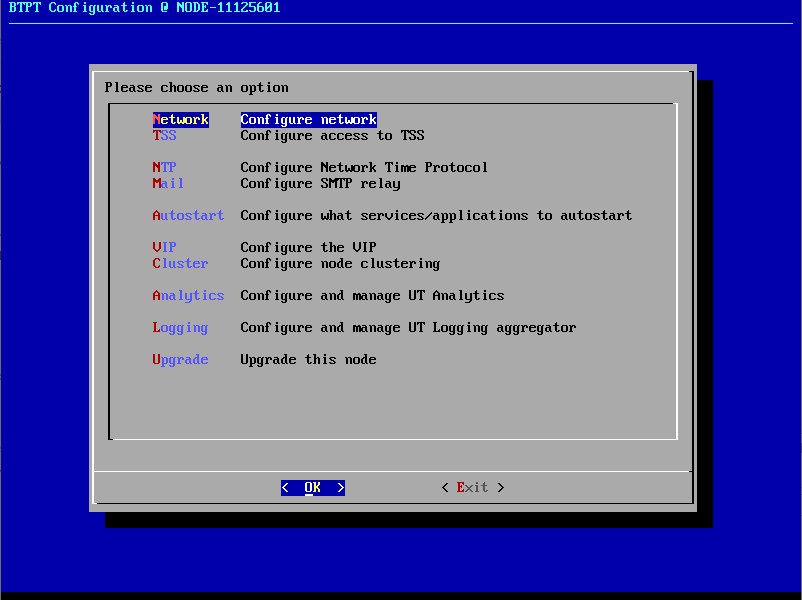Image resolution: width=802 pixels, height=600 pixels.
Task: Click 'Configure Network Time Protocol' description
Action: pos(364,167)
